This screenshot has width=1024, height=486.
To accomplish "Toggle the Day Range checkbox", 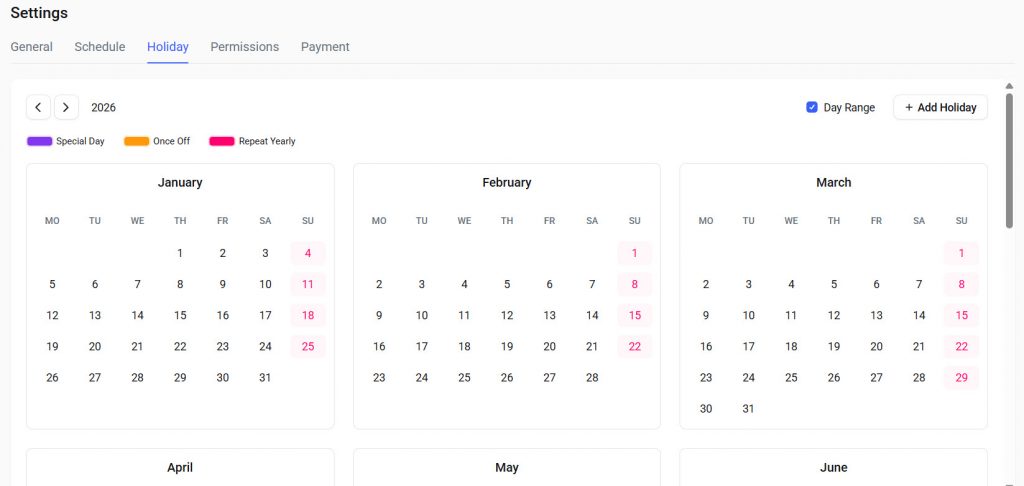I will (x=812, y=107).
